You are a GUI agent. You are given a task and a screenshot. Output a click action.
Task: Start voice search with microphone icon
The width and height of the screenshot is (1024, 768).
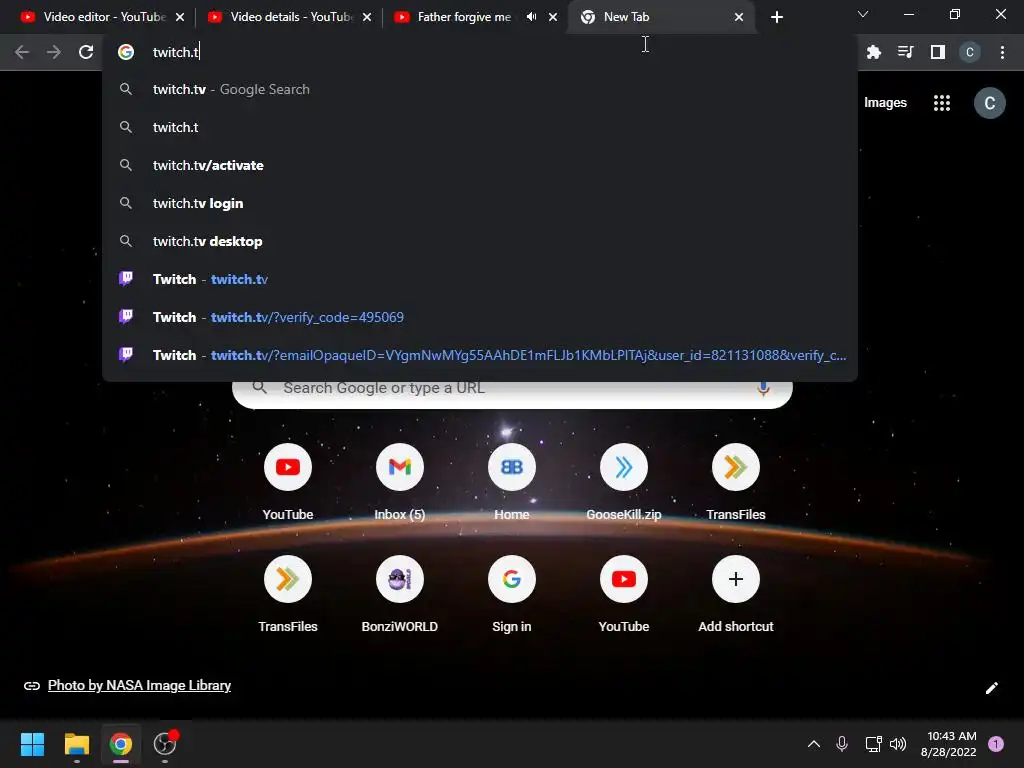pos(763,389)
